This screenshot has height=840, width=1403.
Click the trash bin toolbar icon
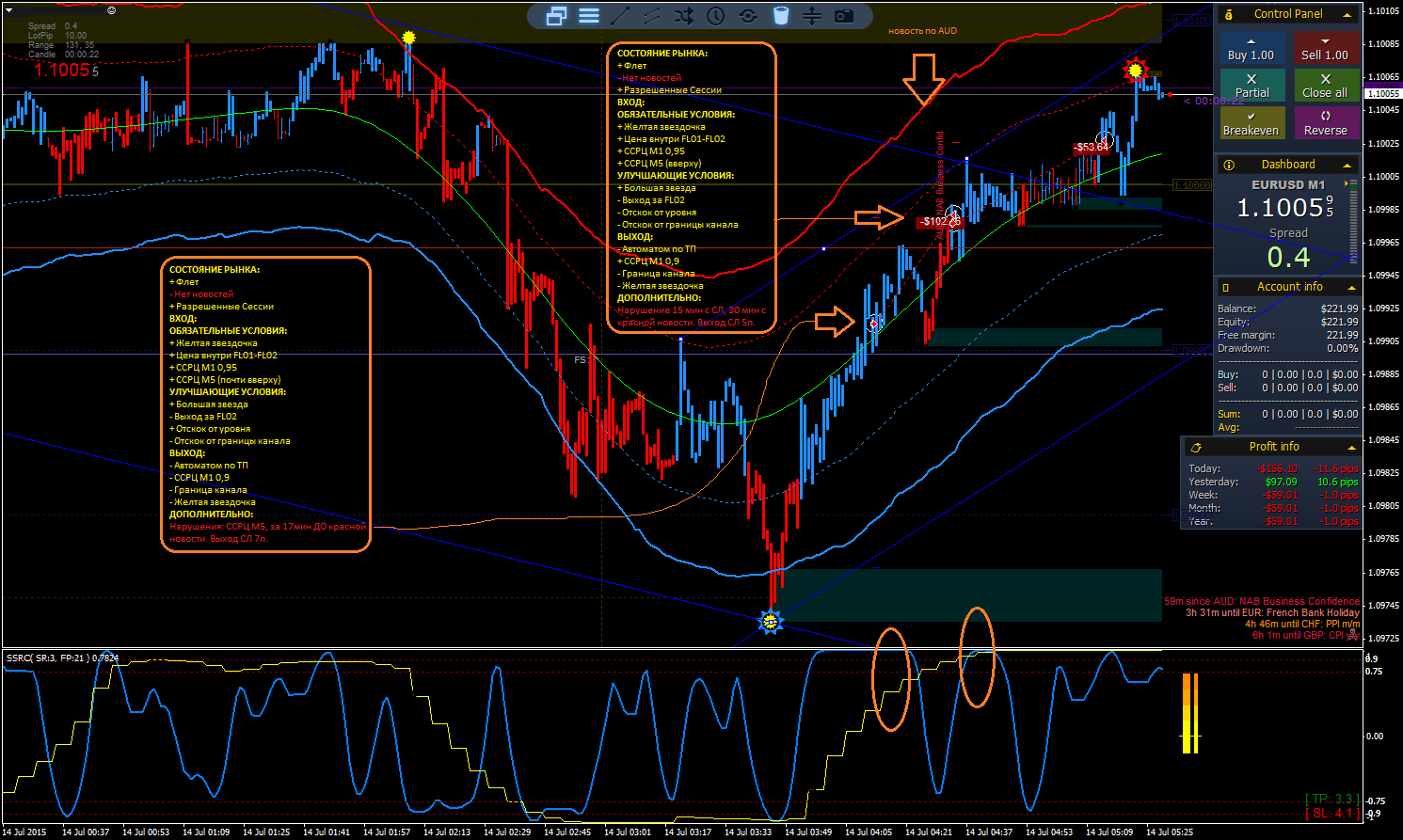(x=780, y=16)
